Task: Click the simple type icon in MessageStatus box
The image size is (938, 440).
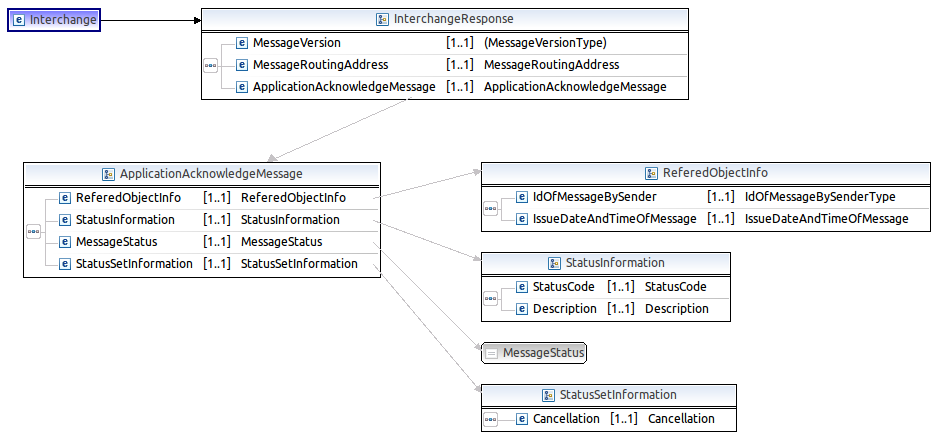Action: pos(492,353)
